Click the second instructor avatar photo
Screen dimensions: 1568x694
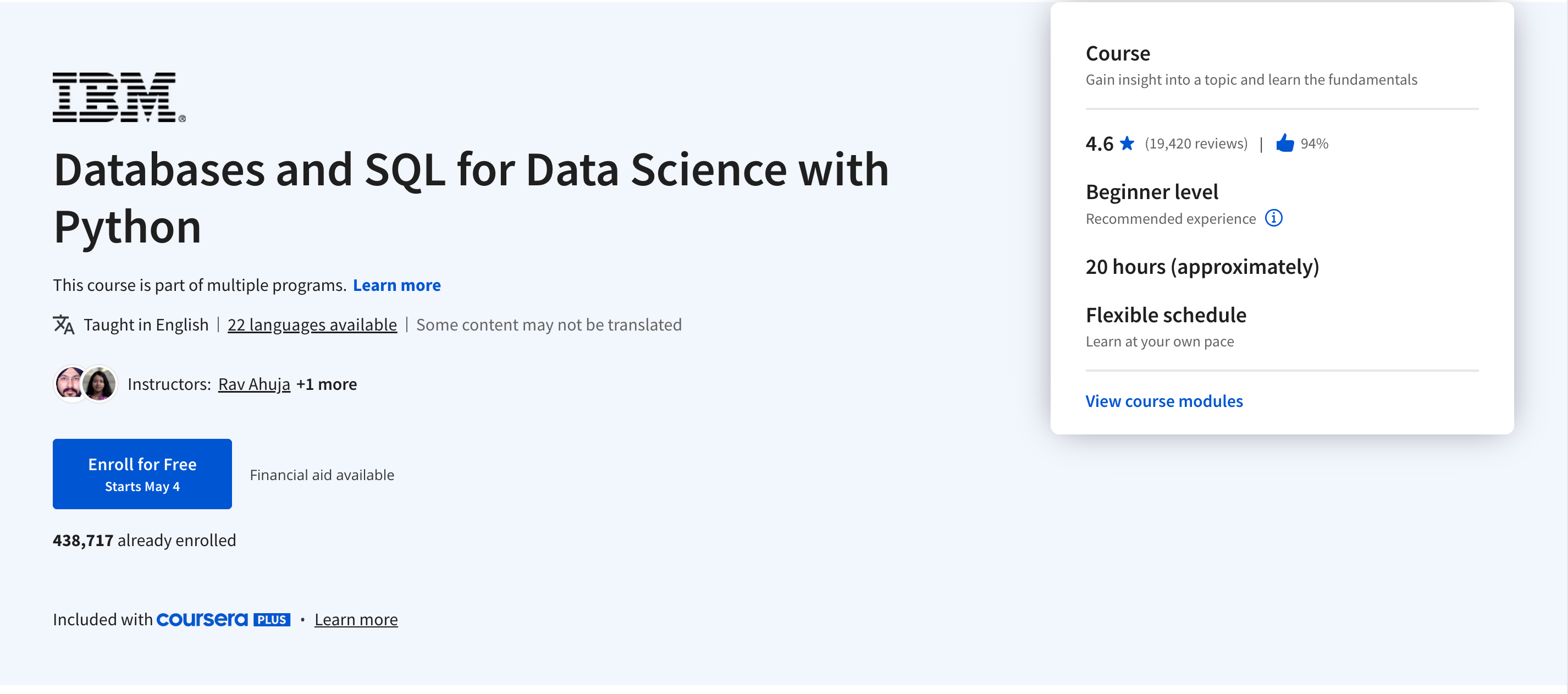pos(99,384)
